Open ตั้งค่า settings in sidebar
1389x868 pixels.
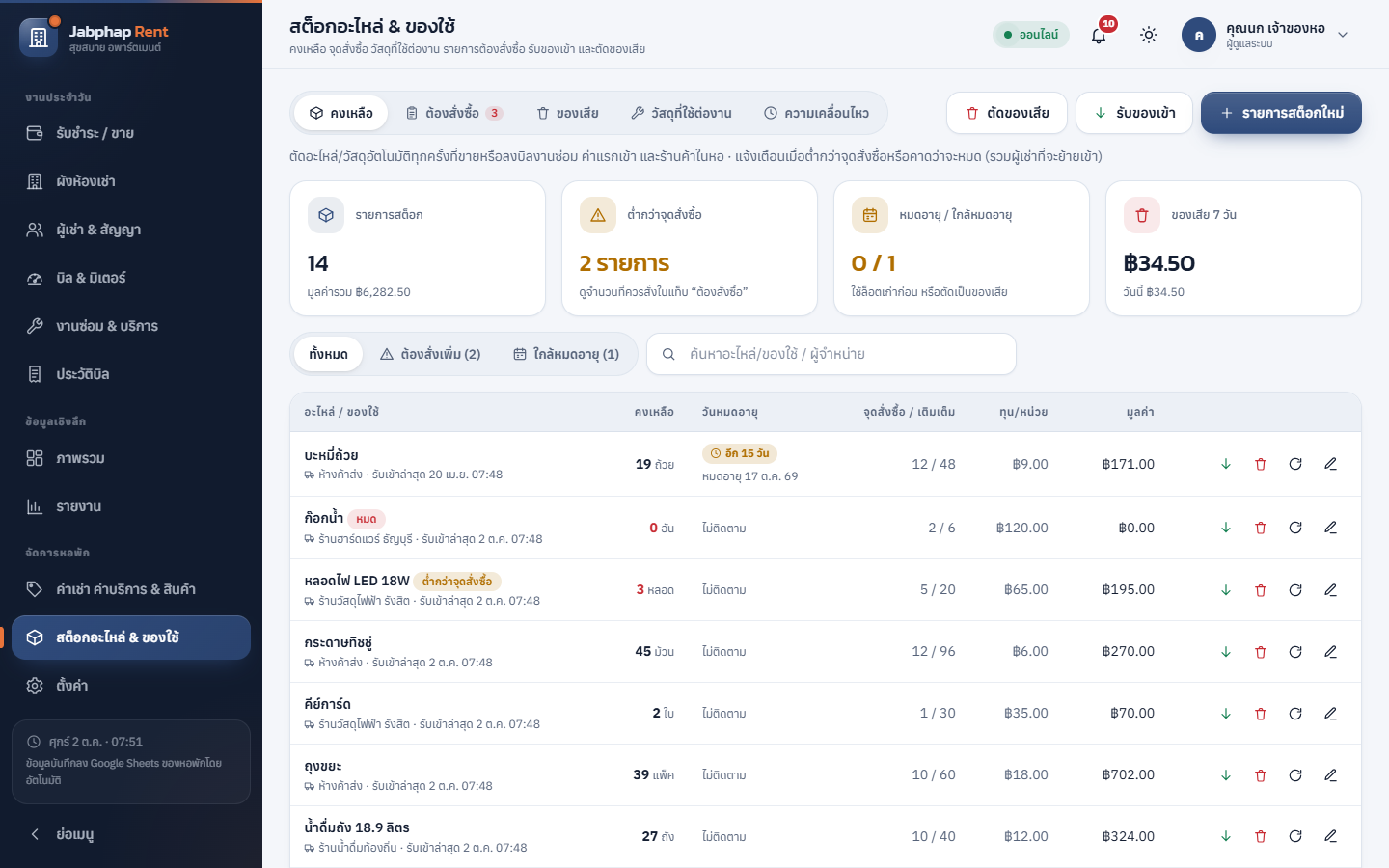coord(131,686)
